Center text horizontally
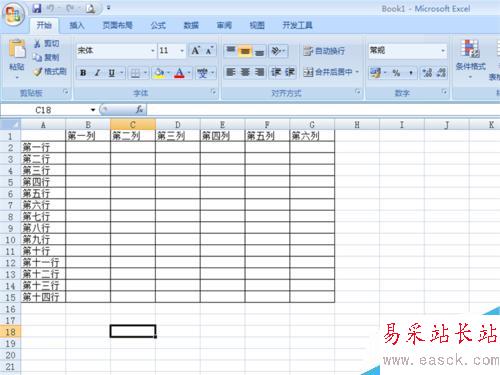 (x=245, y=72)
